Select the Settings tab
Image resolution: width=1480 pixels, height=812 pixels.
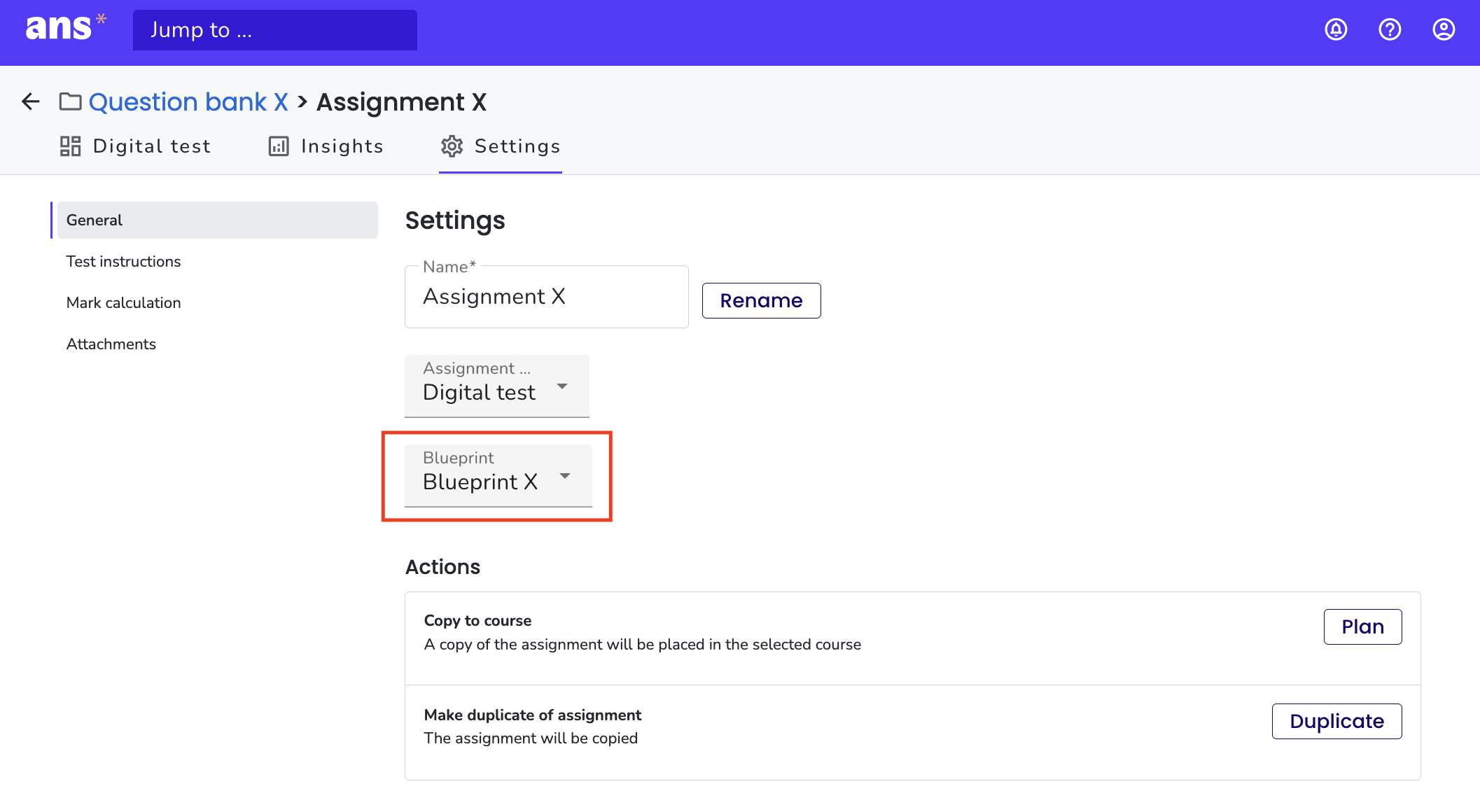(501, 146)
